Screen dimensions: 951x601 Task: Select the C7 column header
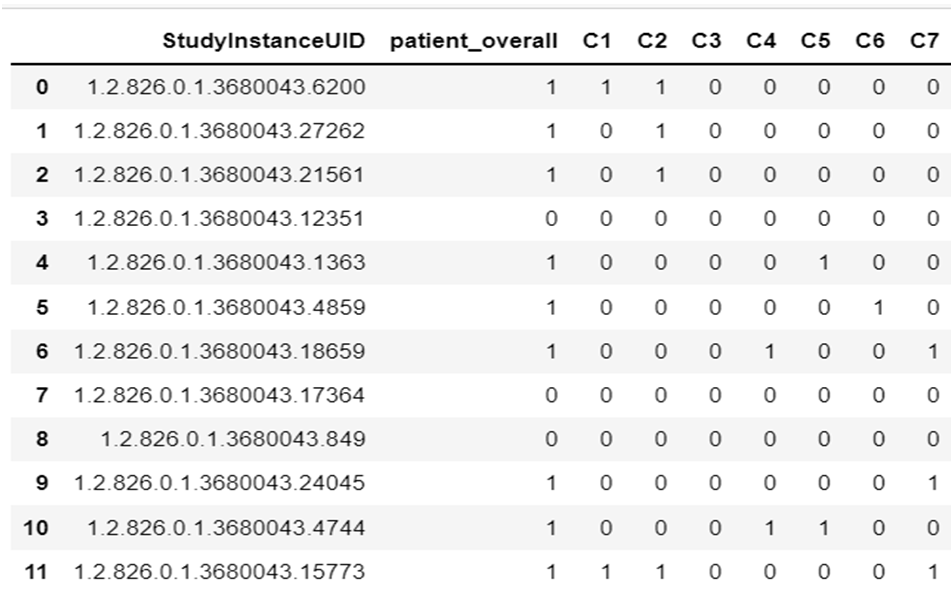click(x=924, y=41)
